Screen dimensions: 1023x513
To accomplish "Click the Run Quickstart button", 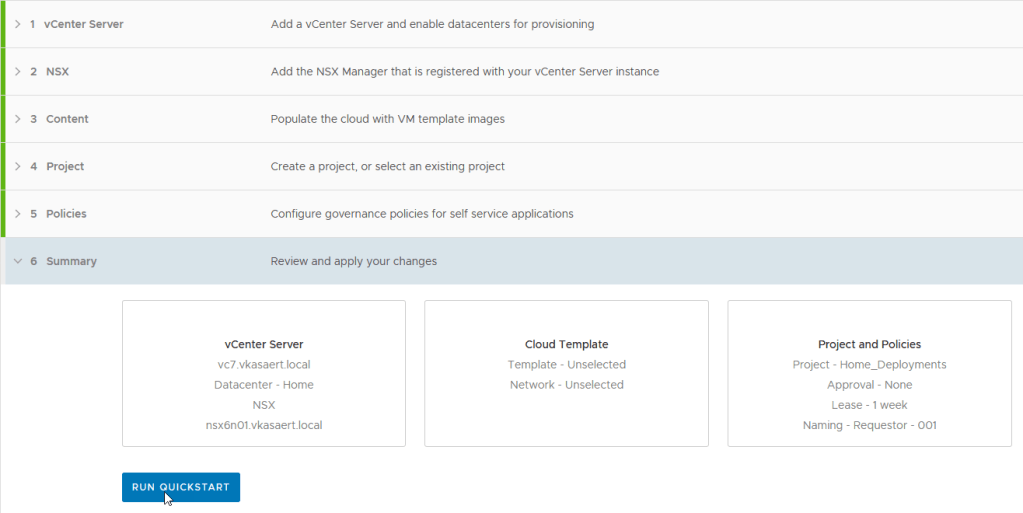I will [x=181, y=487].
